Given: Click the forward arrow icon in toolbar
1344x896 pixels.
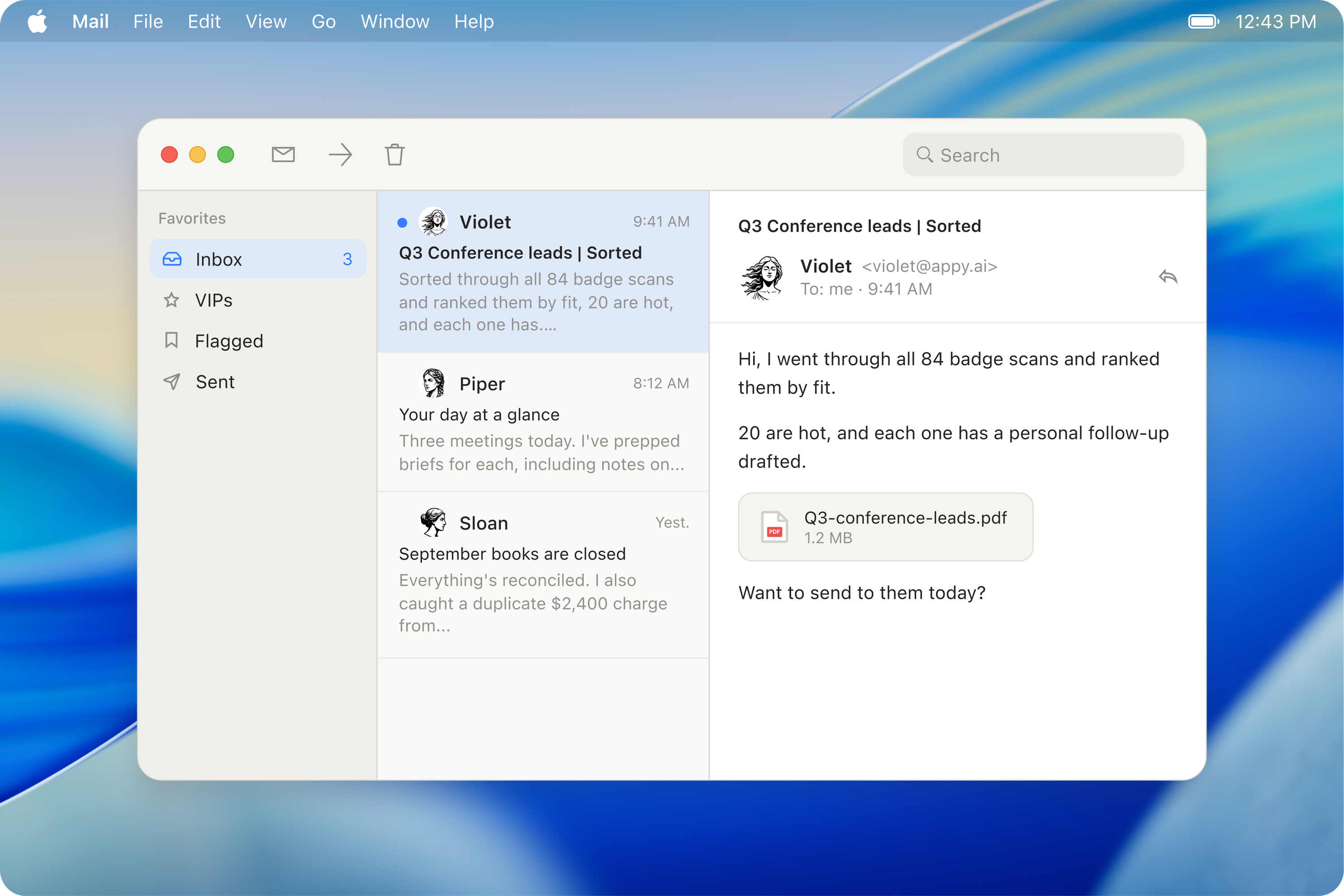Looking at the screenshot, I should [340, 154].
